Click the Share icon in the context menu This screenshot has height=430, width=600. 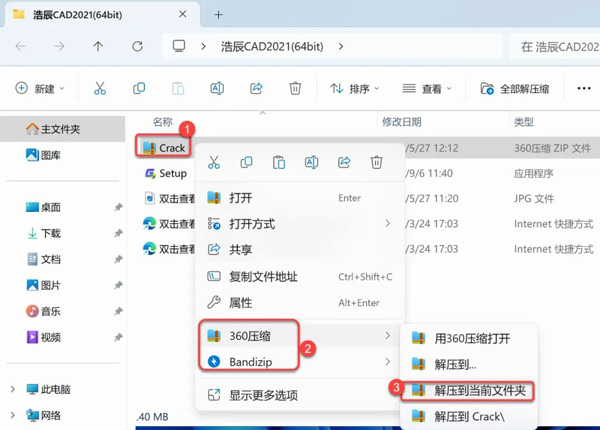coord(344,162)
